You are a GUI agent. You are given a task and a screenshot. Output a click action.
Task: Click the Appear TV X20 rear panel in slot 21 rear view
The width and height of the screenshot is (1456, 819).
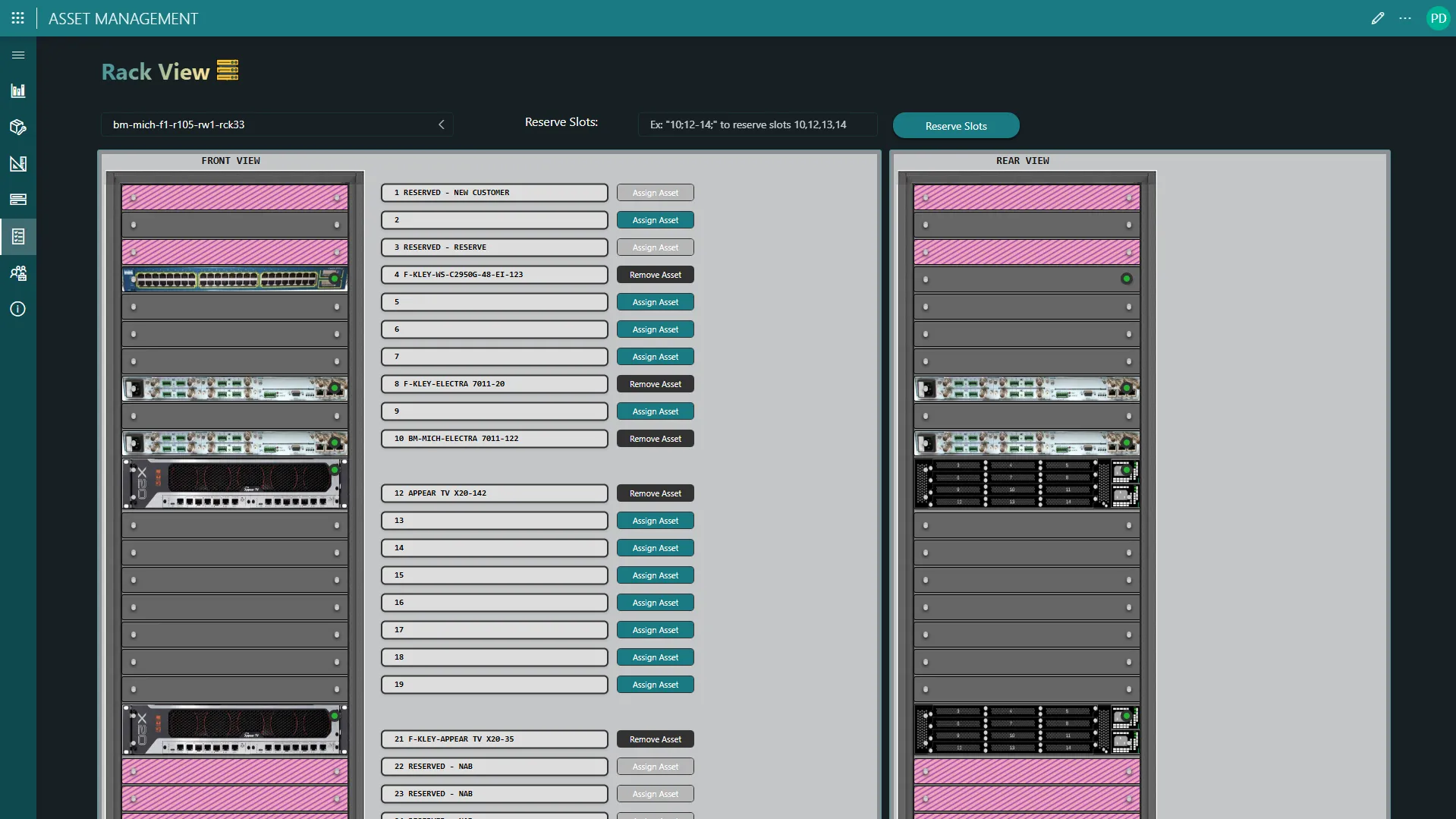tap(1027, 729)
